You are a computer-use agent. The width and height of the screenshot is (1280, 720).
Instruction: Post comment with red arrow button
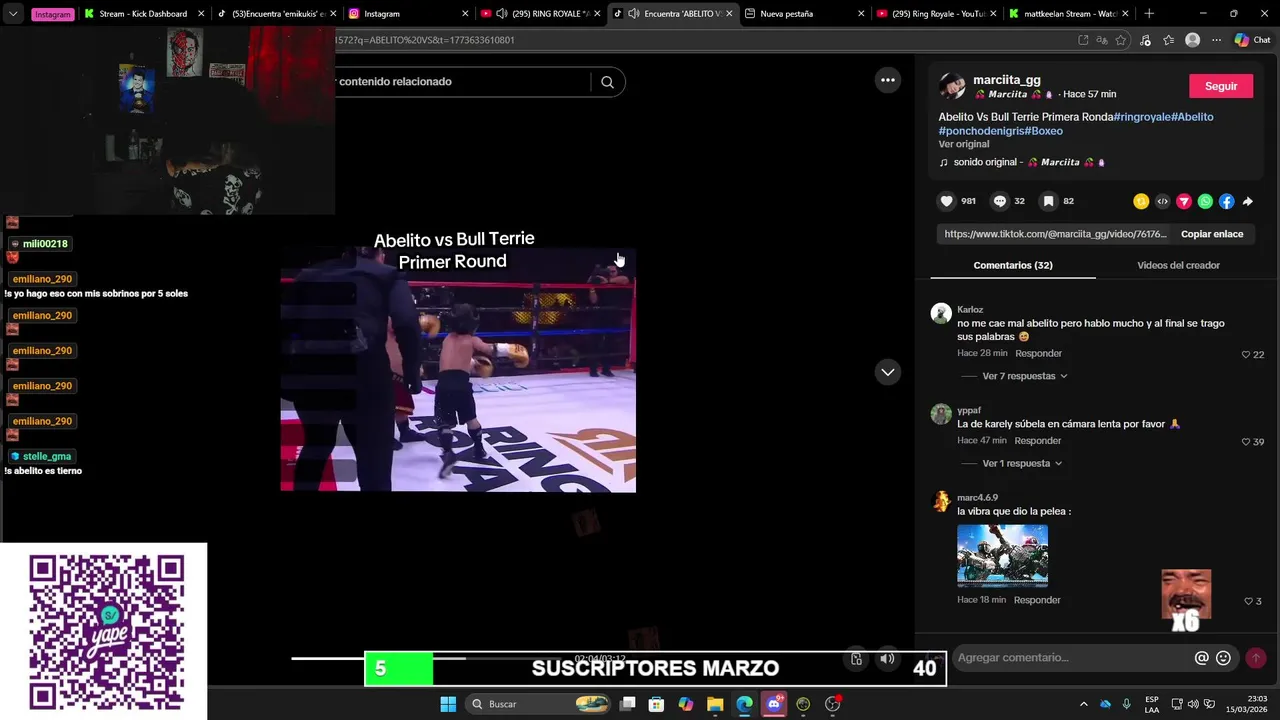tap(1255, 658)
